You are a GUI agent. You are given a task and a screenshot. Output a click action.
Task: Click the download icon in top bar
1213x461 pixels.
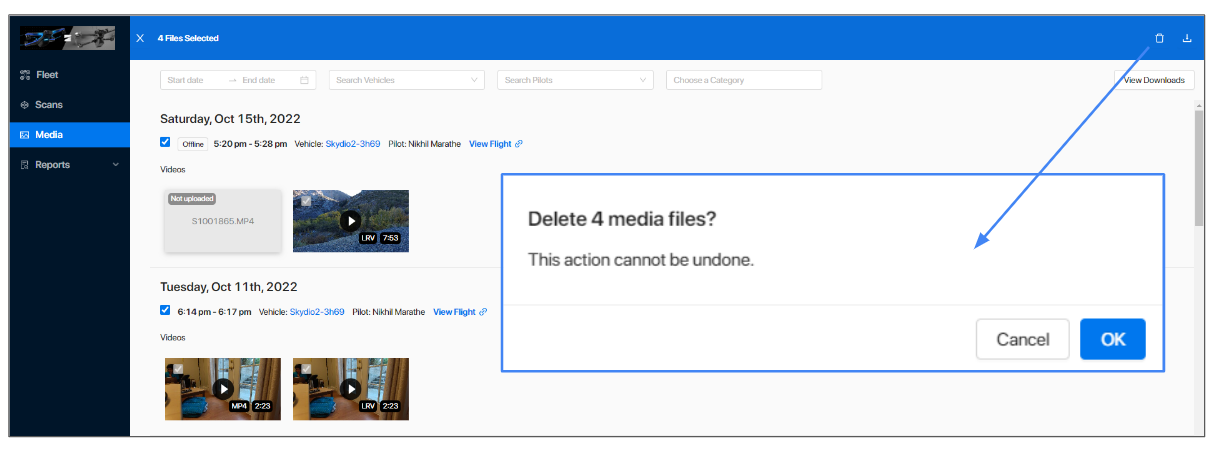click(1187, 39)
